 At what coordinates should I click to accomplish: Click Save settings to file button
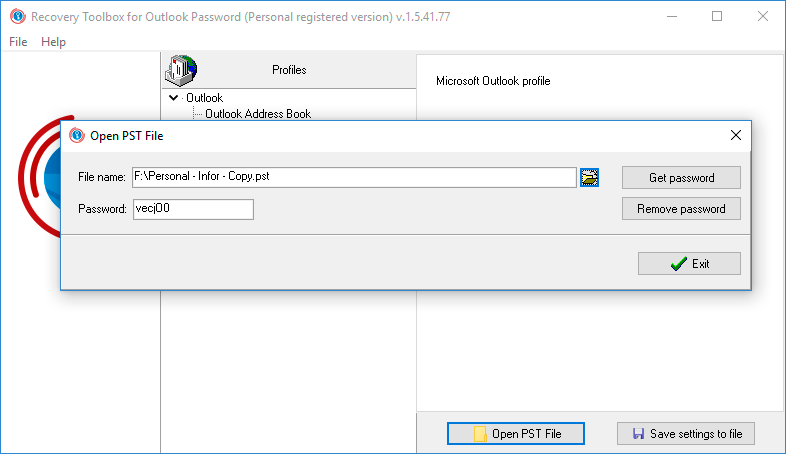(x=686, y=433)
